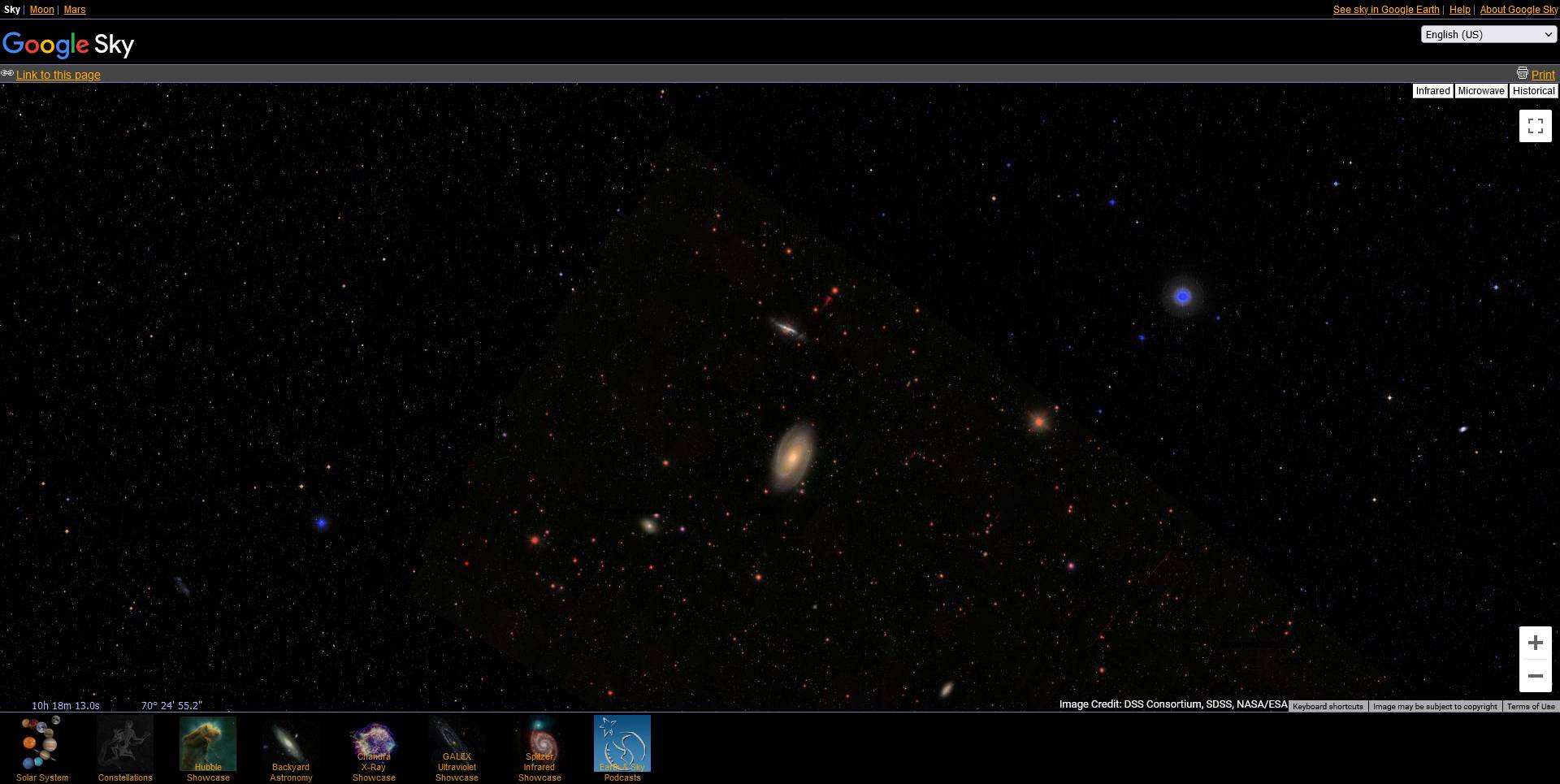1560x784 pixels.
Task: Open the Print option
Action: [x=1542, y=74]
